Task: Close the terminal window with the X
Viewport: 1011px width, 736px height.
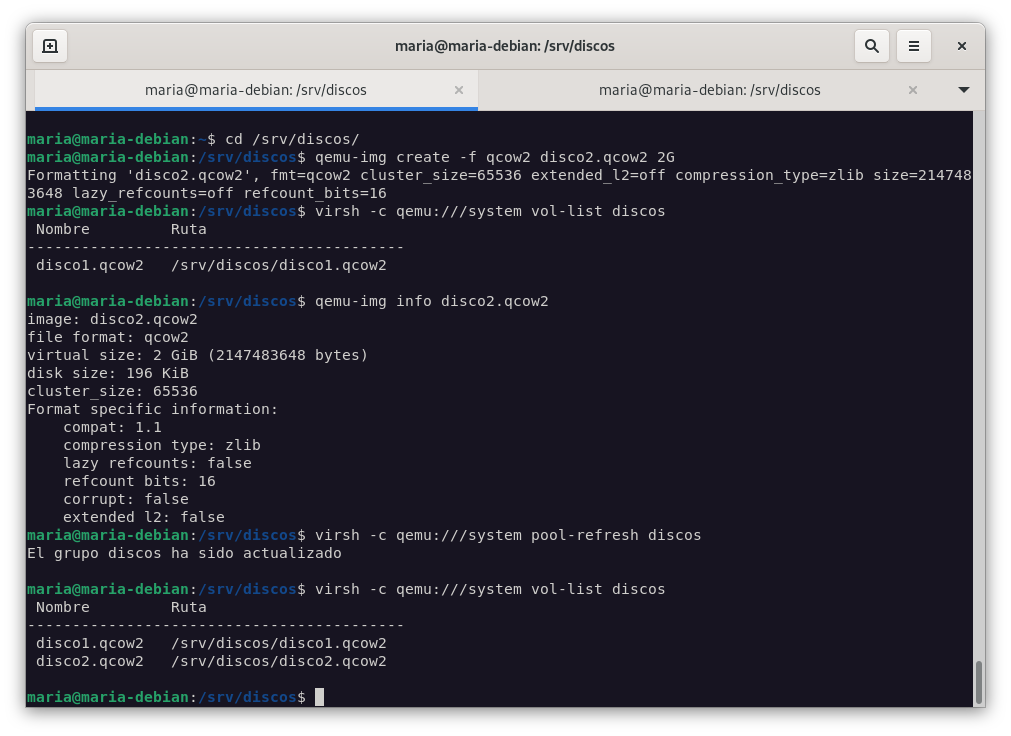Action: (x=961, y=46)
